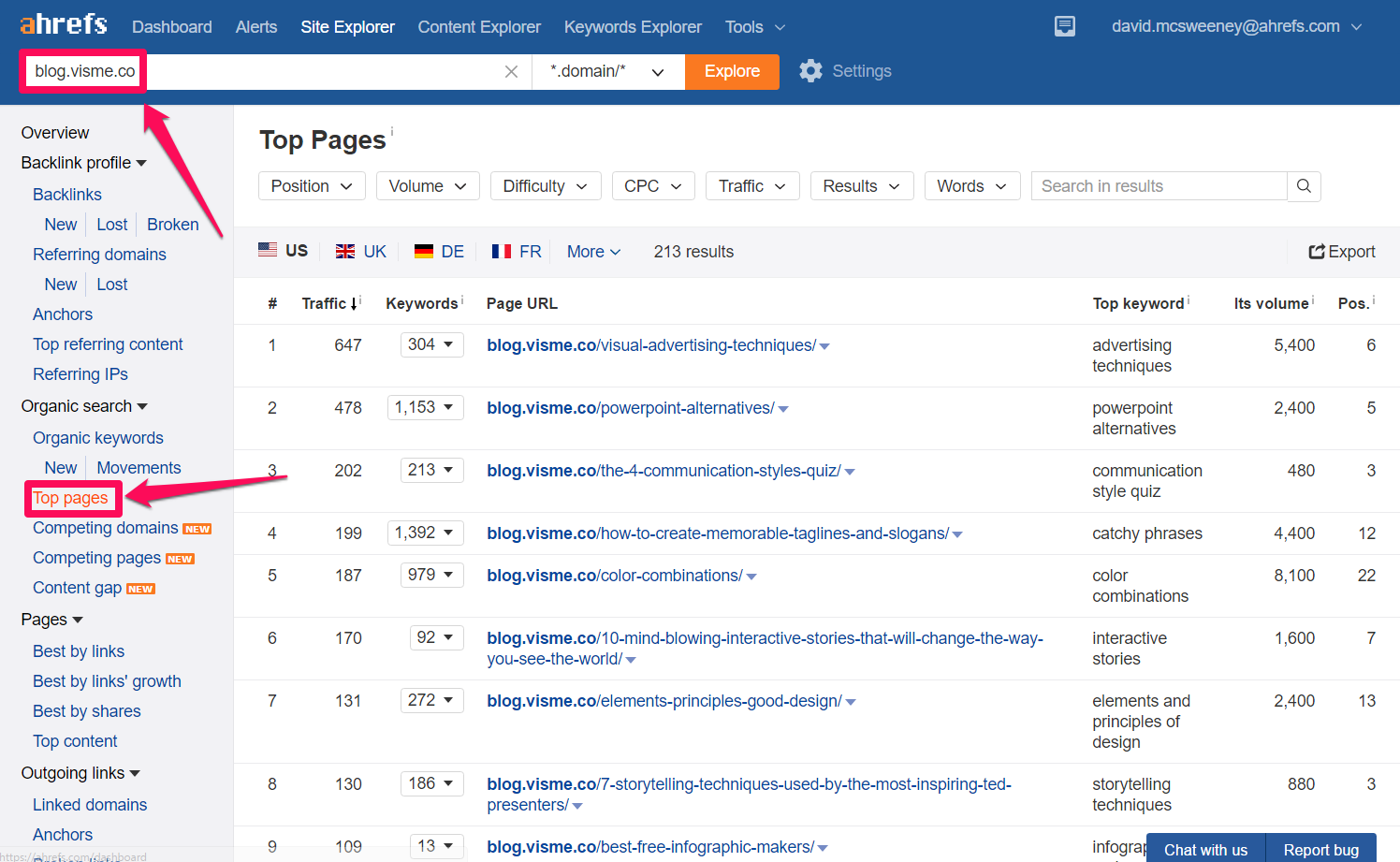Viewport: 1400px width, 862px height.
Task: Collapse the Pages sidebar section
Action: pos(51,620)
